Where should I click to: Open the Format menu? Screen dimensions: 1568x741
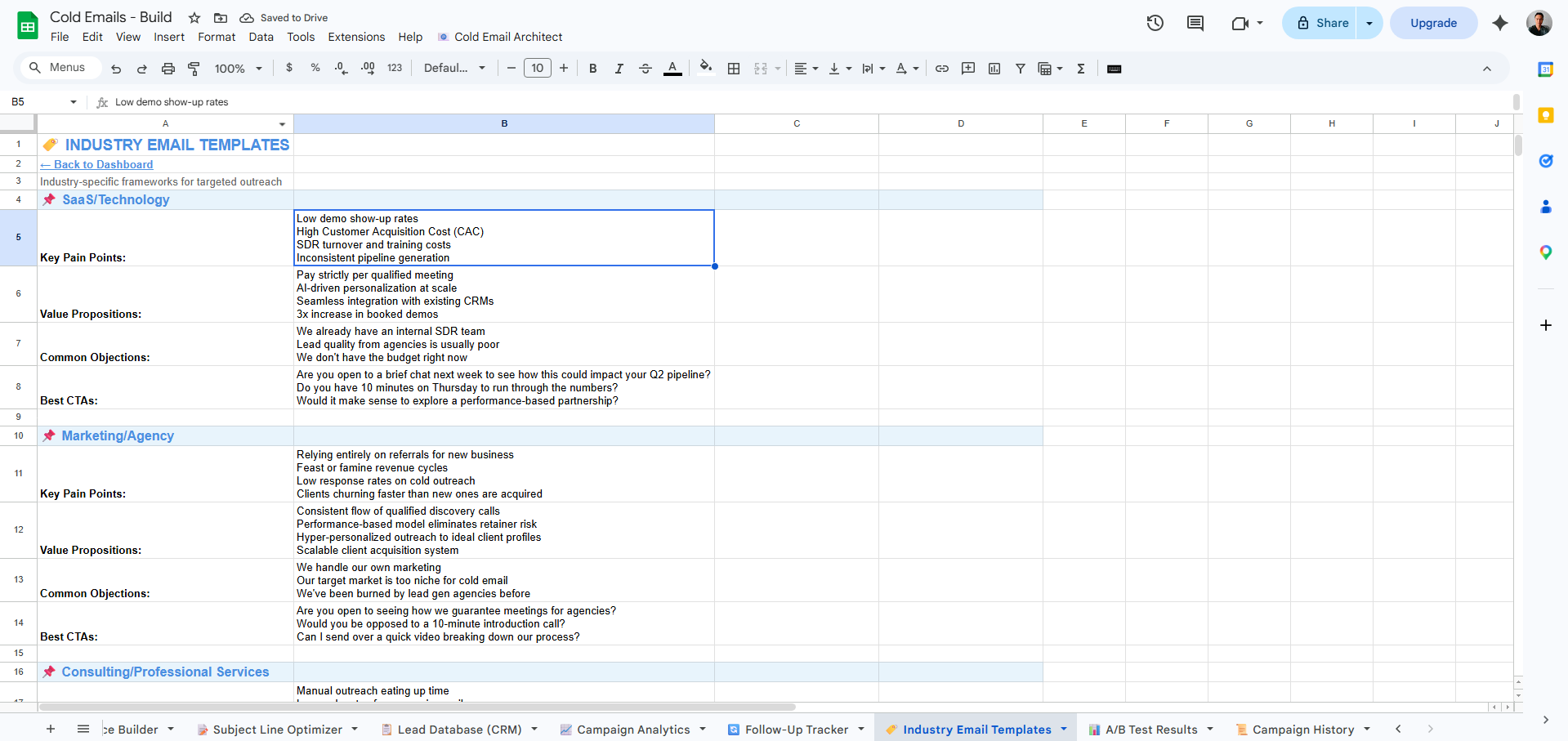click(217, 37)
